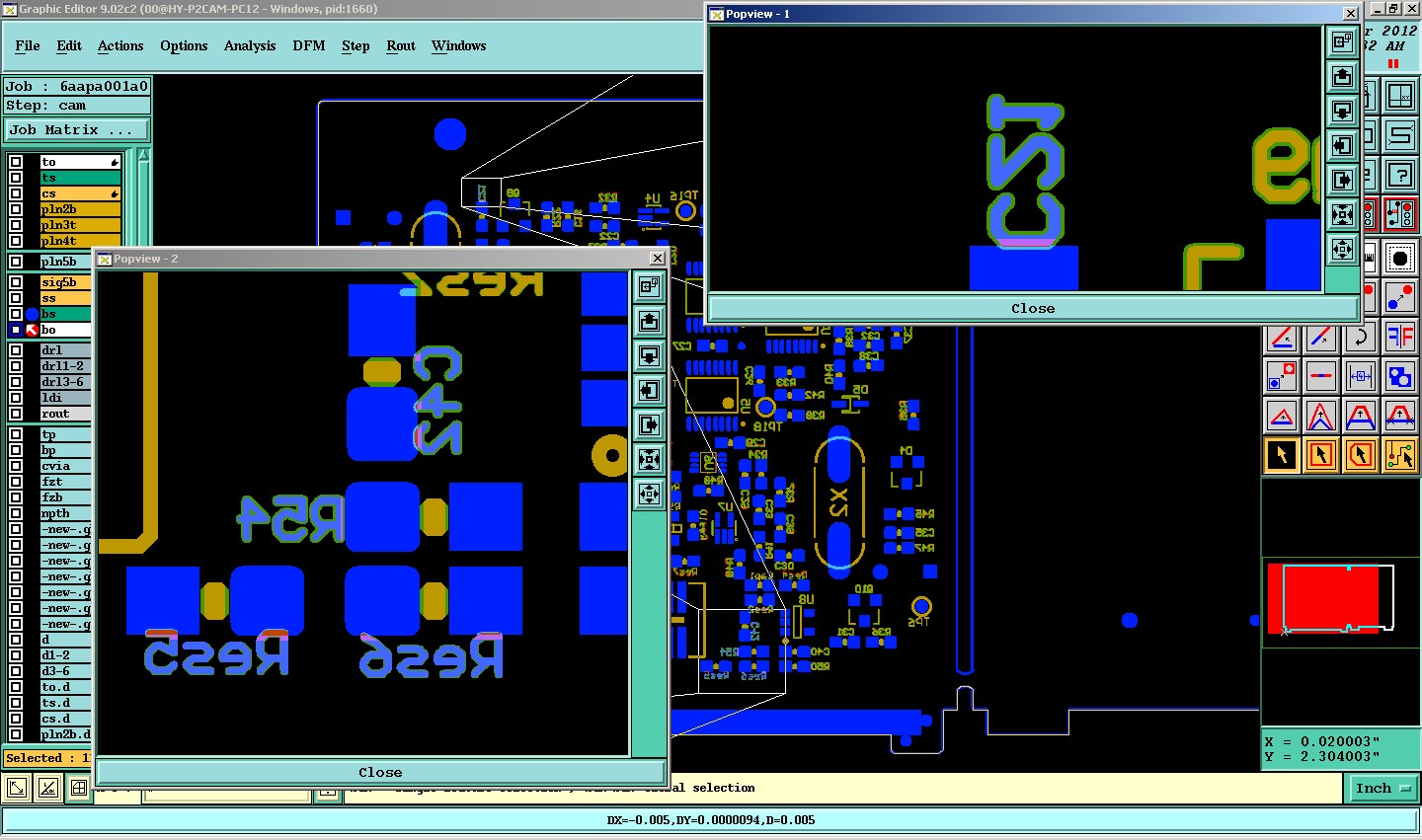Click Popview 2 pan left icon
Viewport: 1422px width, 840px height.
[x=649, y=390]
